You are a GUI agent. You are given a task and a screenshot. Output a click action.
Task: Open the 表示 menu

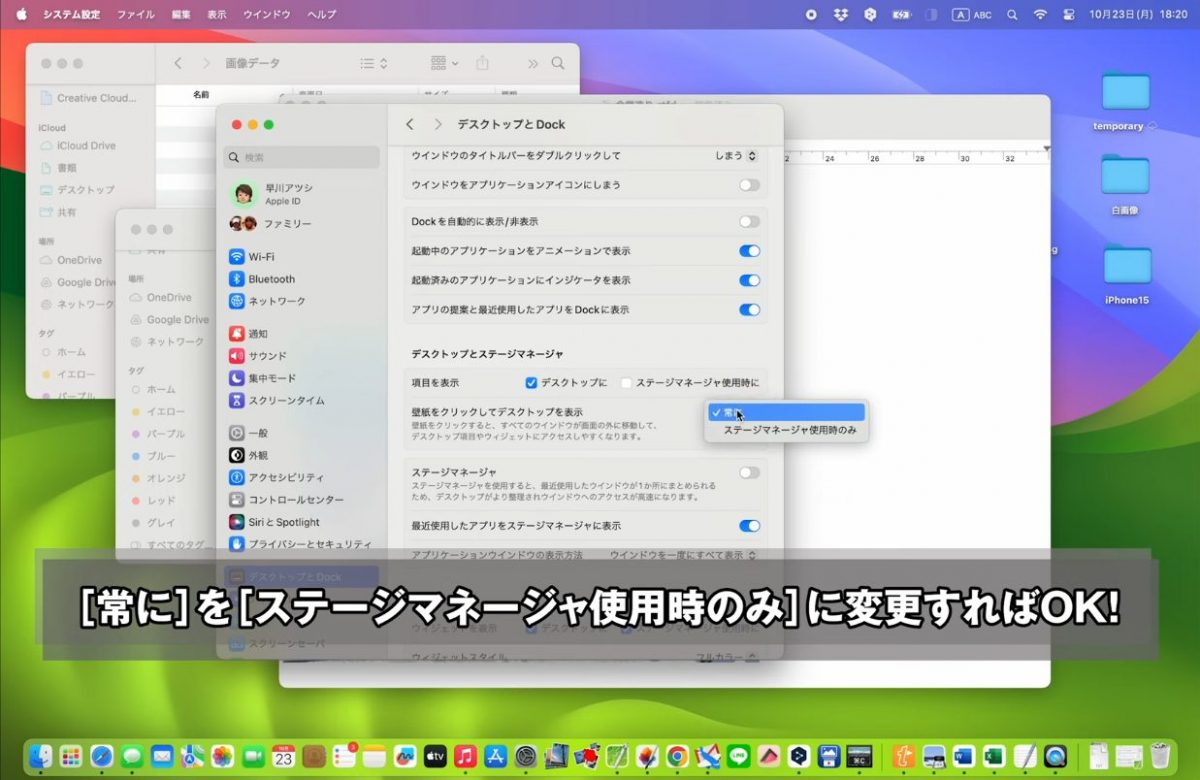pyautogui.click(x=217, y=14)
